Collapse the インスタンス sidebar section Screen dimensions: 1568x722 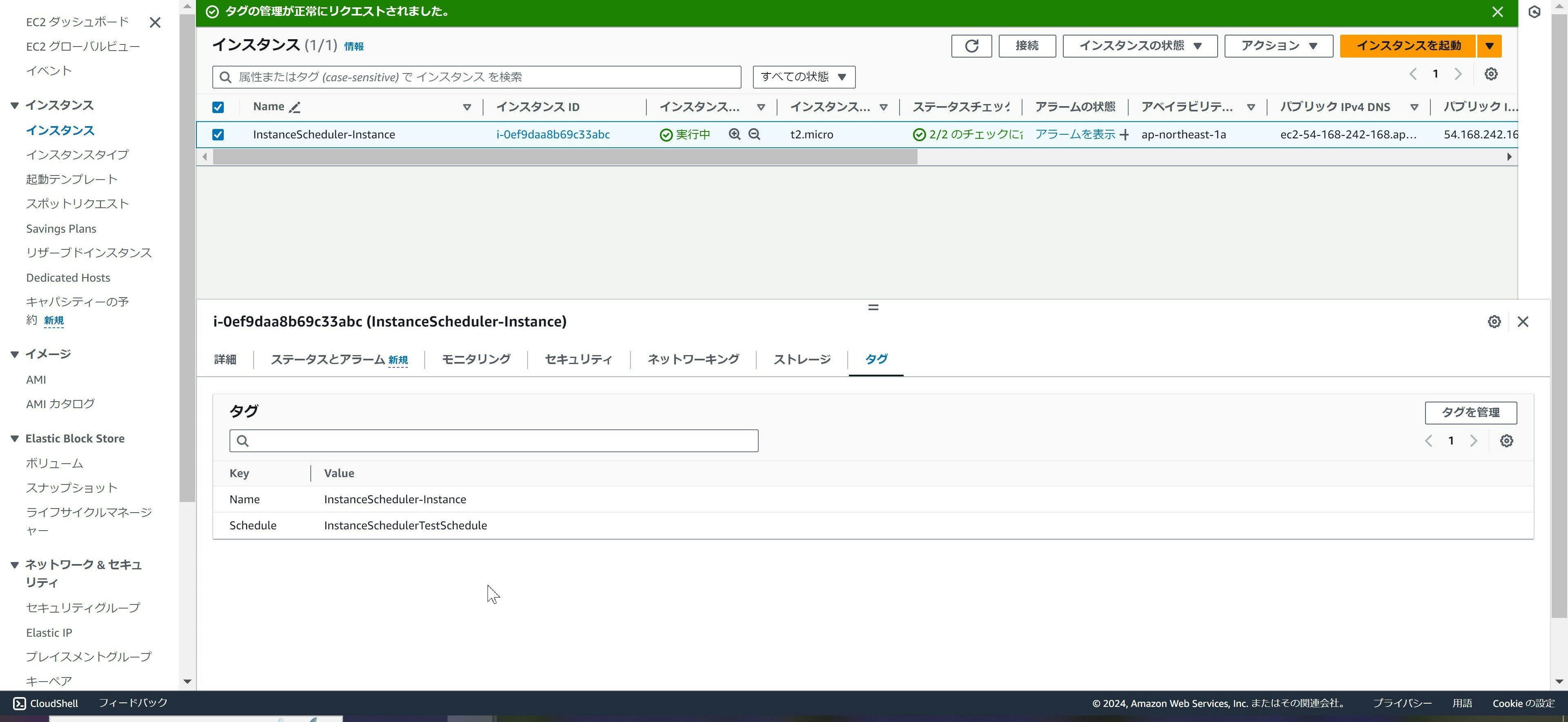pos(15,105)
